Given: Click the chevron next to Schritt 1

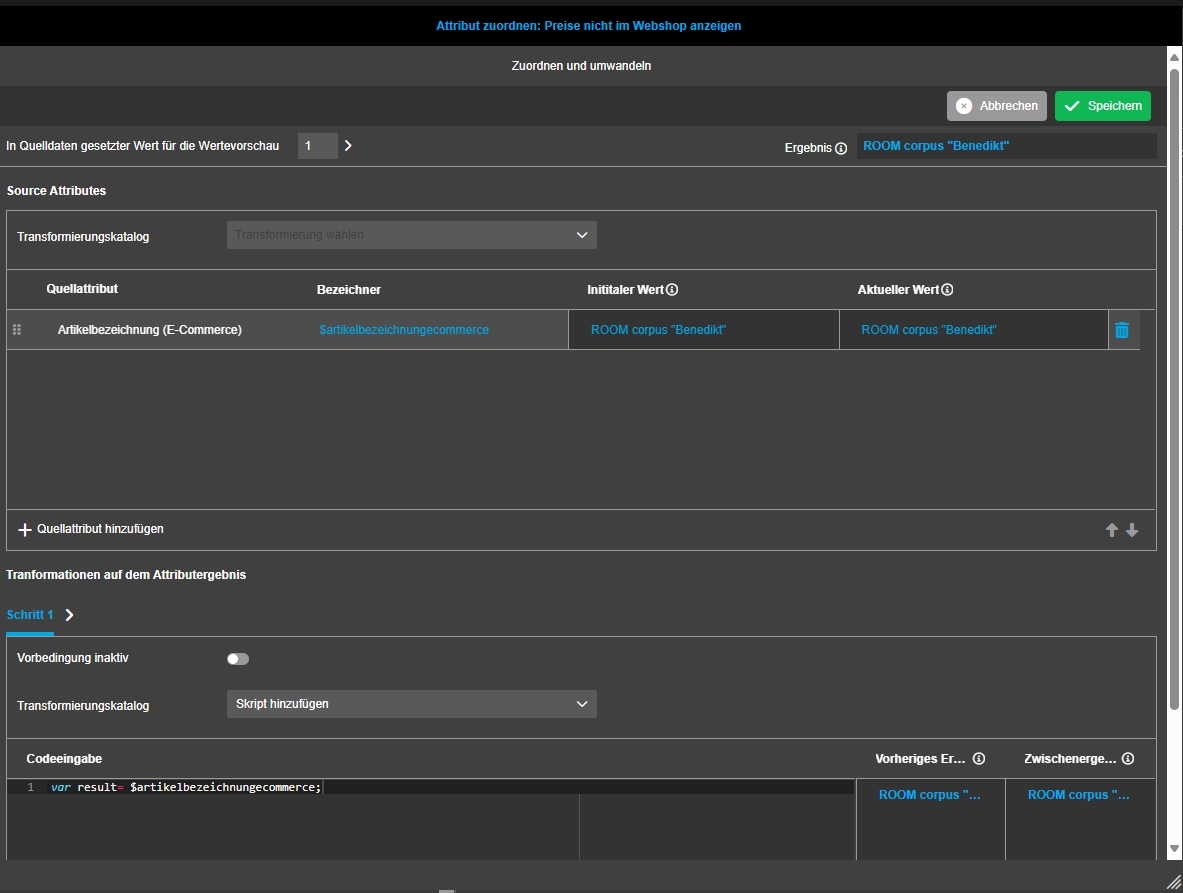Looking at the screenshot, I should 69,615.
